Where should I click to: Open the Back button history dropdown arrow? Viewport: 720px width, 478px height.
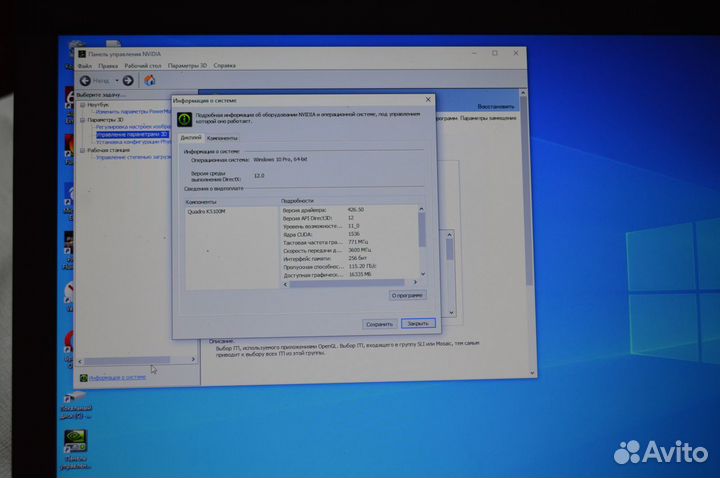click(117, 81)
